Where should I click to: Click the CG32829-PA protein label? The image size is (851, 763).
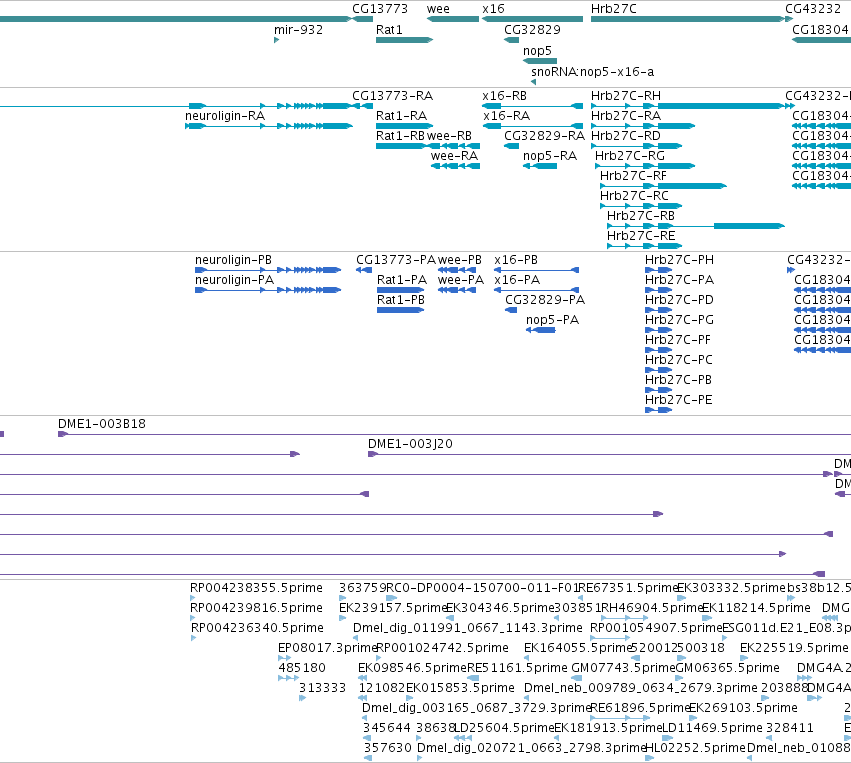[x=545, y=300]
